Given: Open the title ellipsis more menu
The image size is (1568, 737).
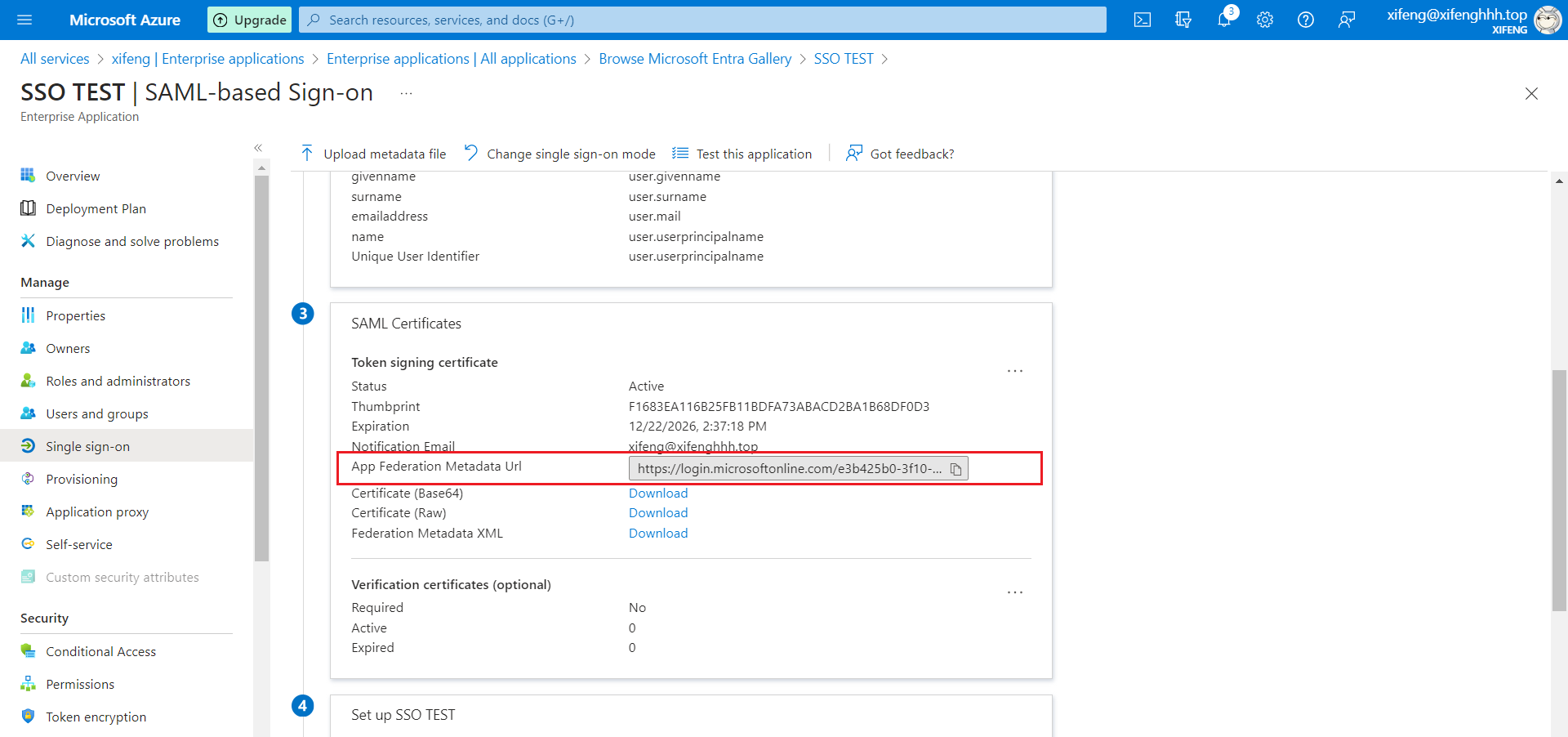Looking at the screenshot, I should coord(406,93).
